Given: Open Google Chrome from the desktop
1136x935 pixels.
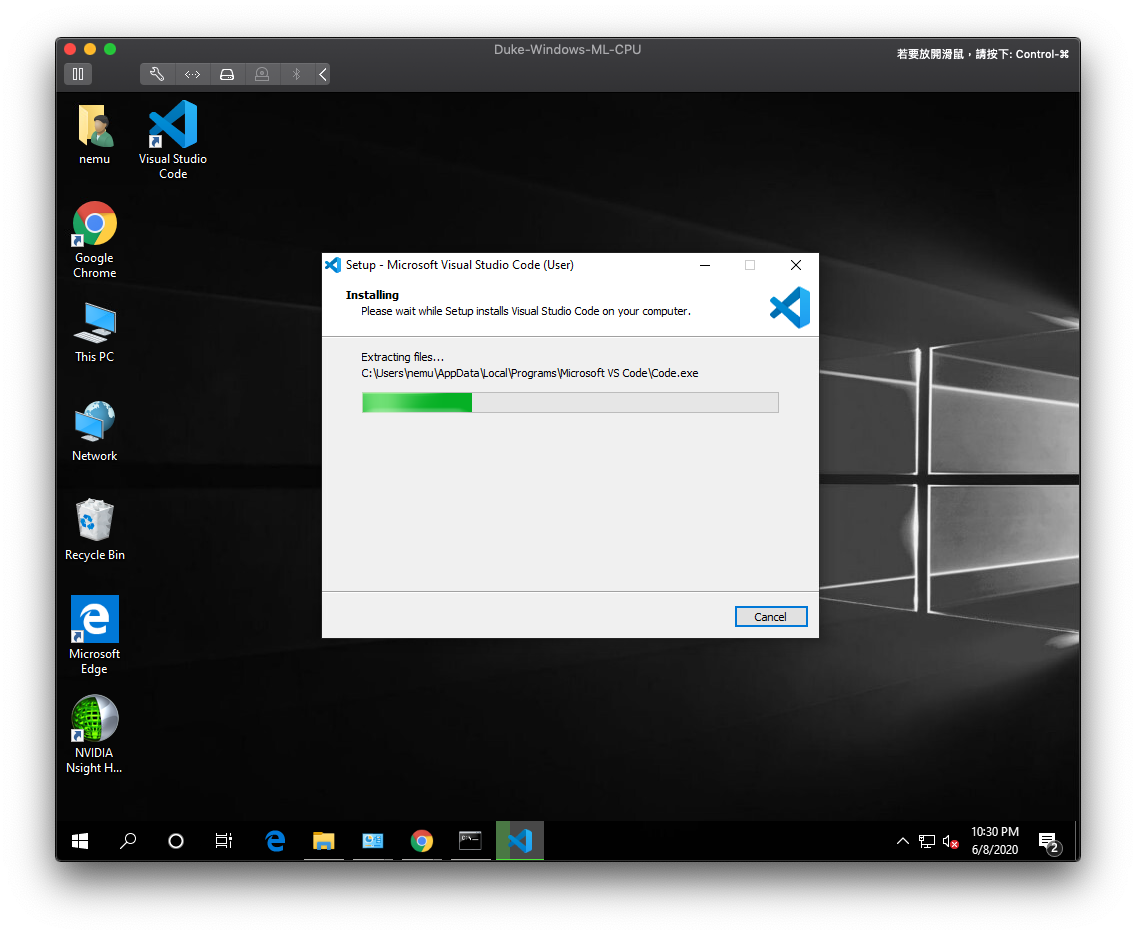Looking at the screenshot, I should [x=94, y=222].
